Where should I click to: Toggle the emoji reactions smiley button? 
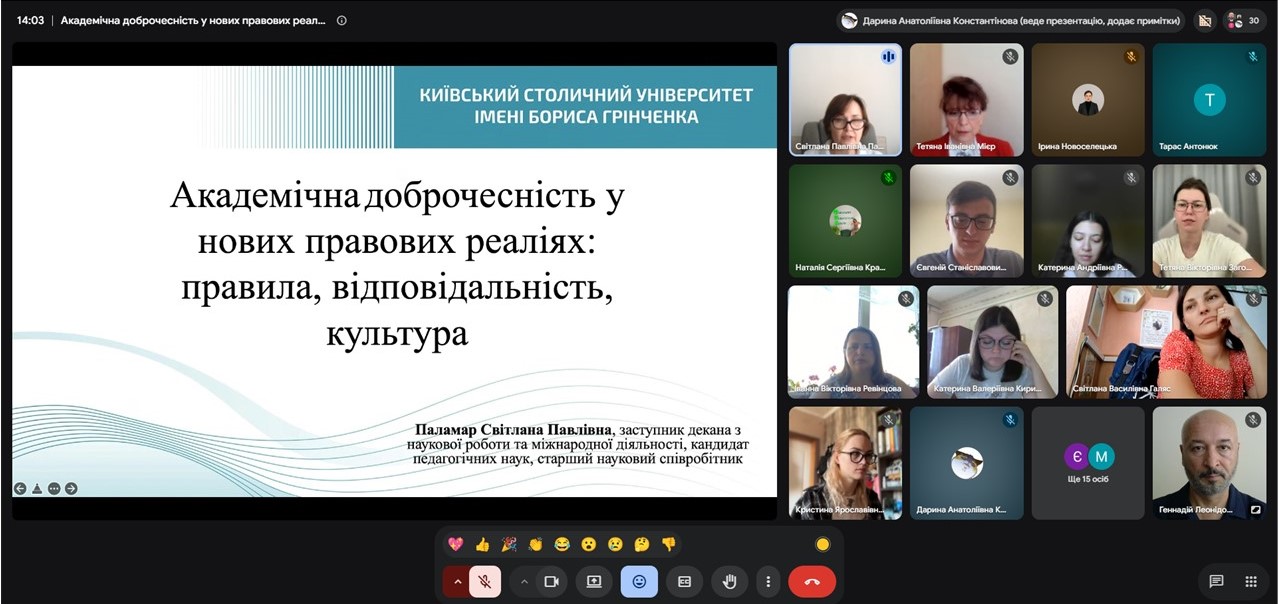pos(639,581)
